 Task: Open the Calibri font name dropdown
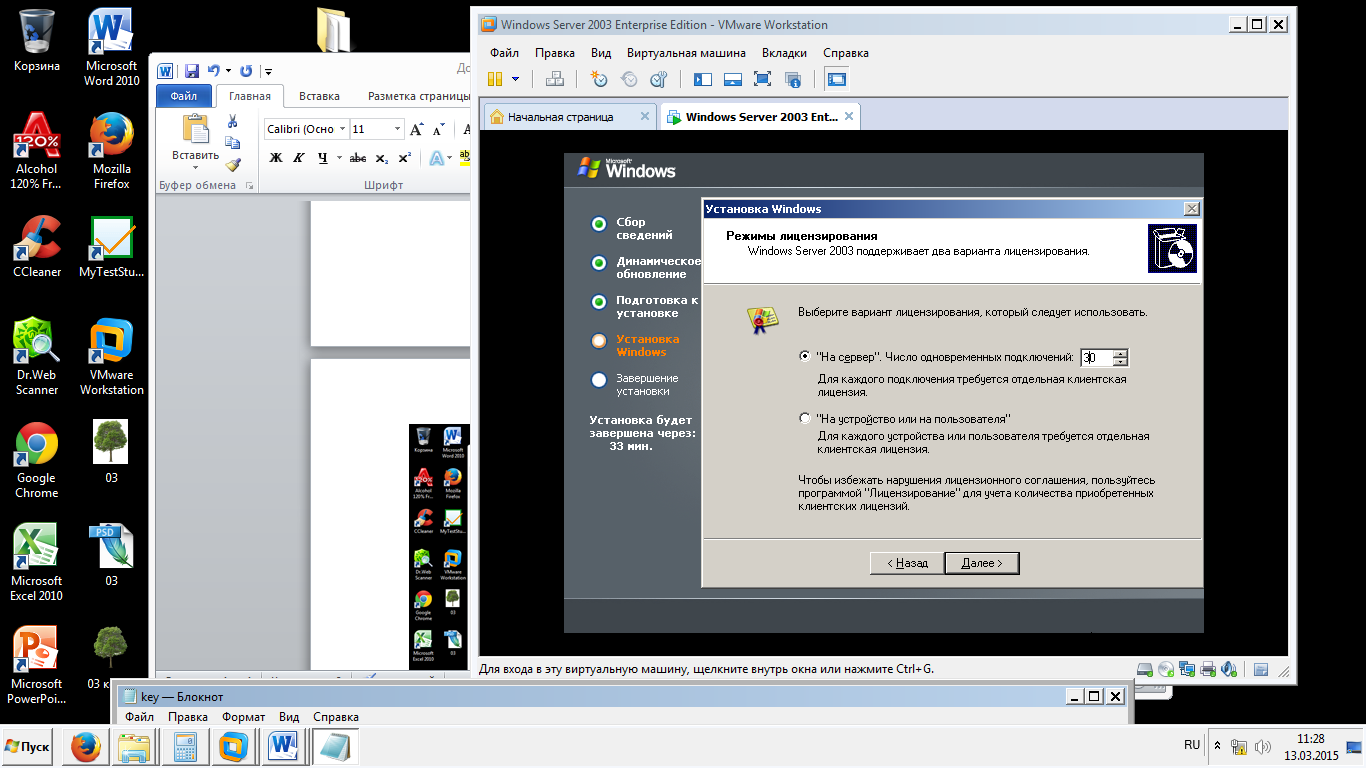pos(343,129)
